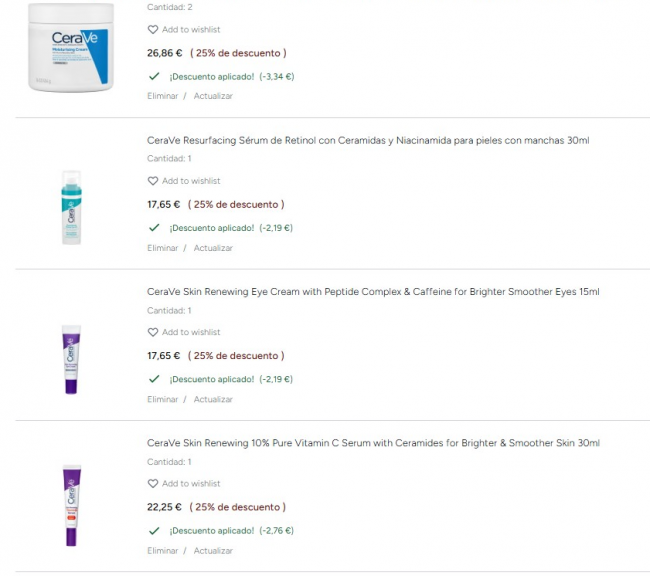Click Eliminar for the Retinol Serum
Image resolution: width=650 pixels, height=576 pixels.
[163, 248]
